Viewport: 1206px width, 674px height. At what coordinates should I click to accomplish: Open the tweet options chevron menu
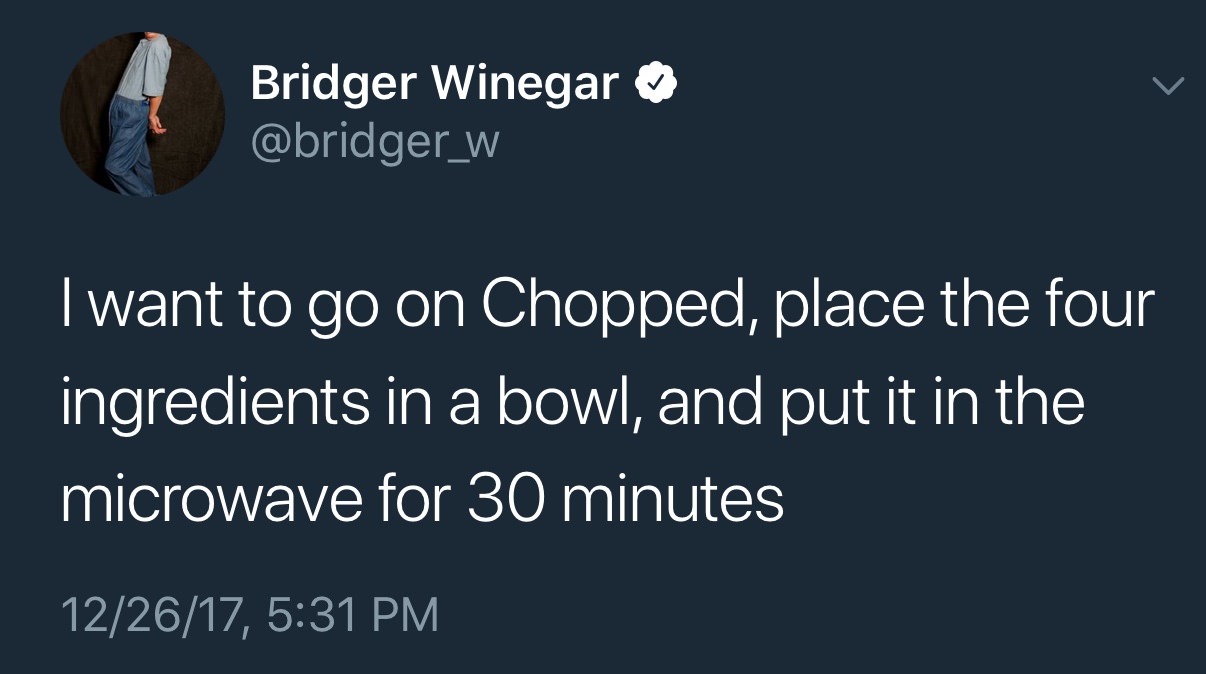point(1166,87)
